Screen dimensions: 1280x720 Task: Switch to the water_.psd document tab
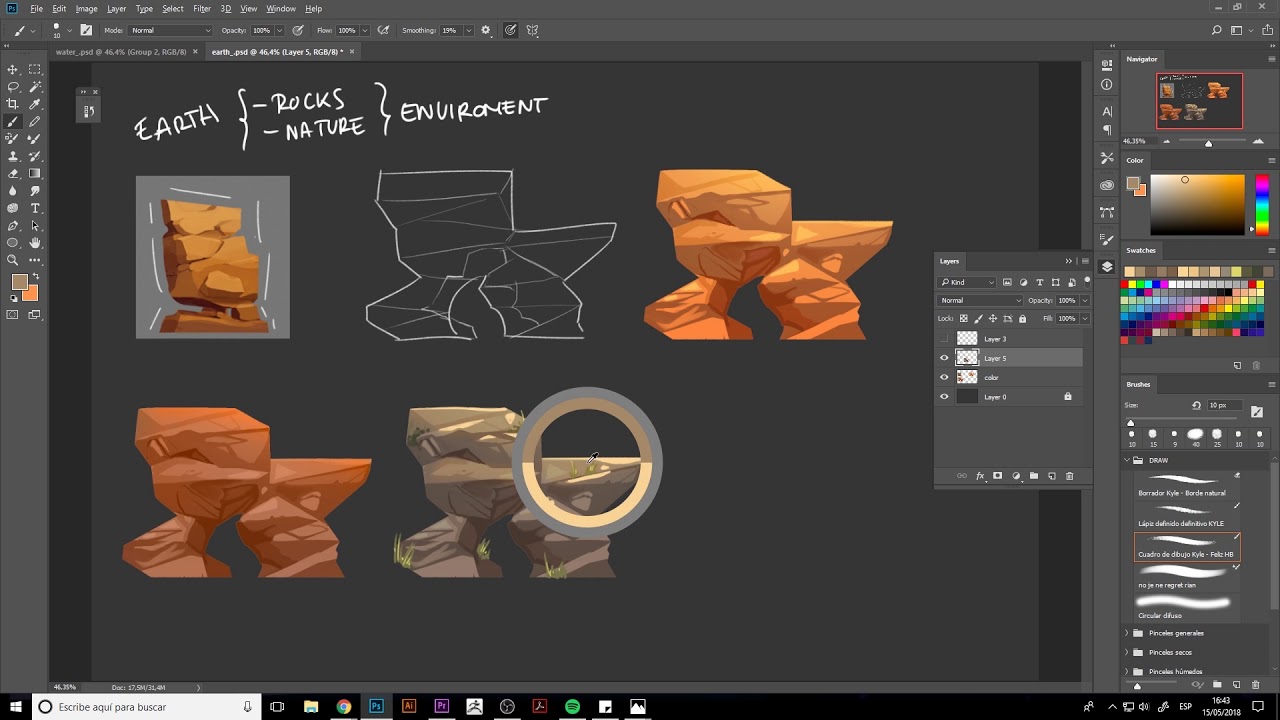tap(121, 52)
